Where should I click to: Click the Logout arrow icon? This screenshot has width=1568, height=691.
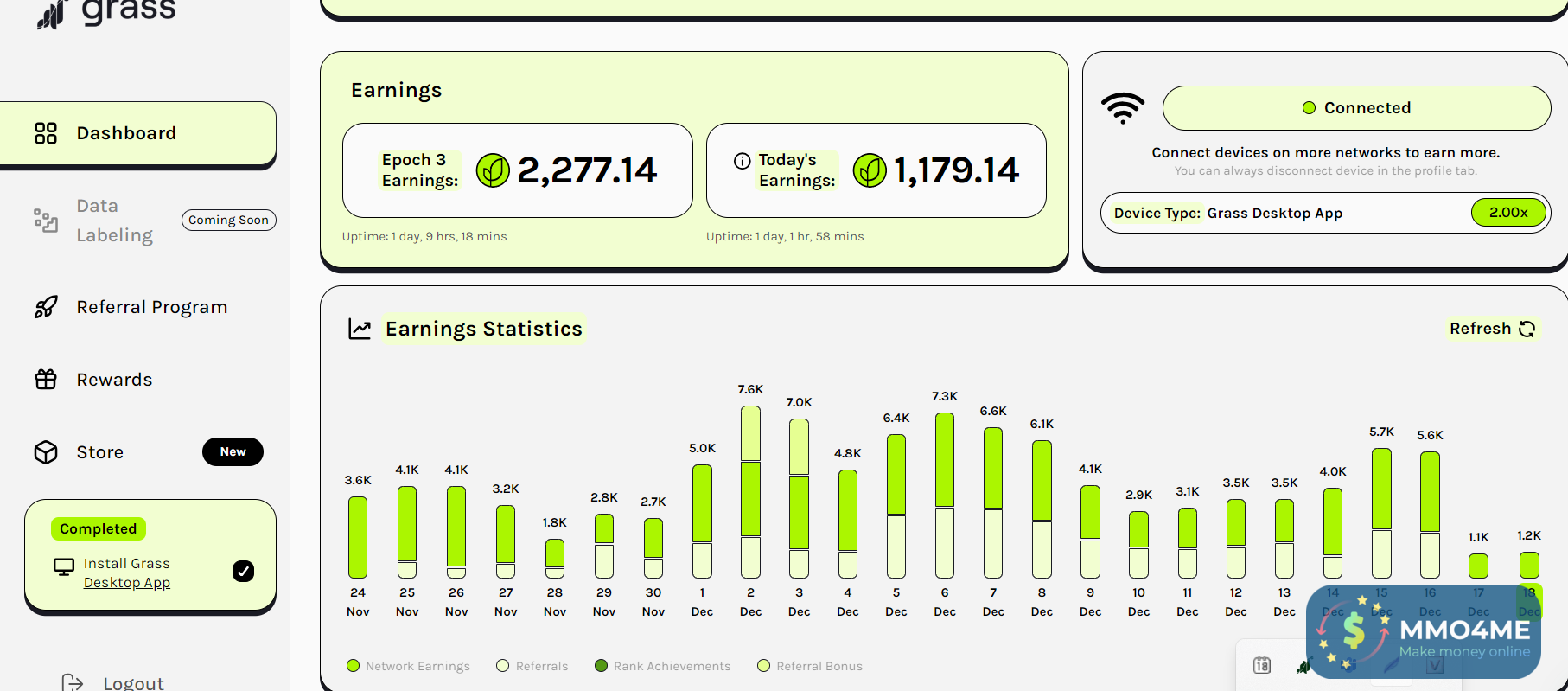[73, 683]
